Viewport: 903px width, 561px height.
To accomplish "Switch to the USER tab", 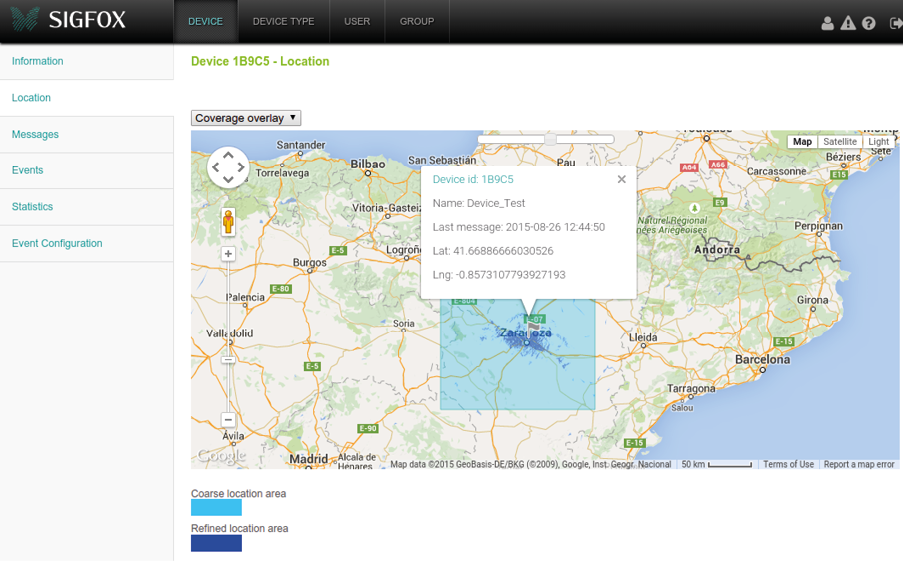I will pyautogui.click(x=357, y=21).
